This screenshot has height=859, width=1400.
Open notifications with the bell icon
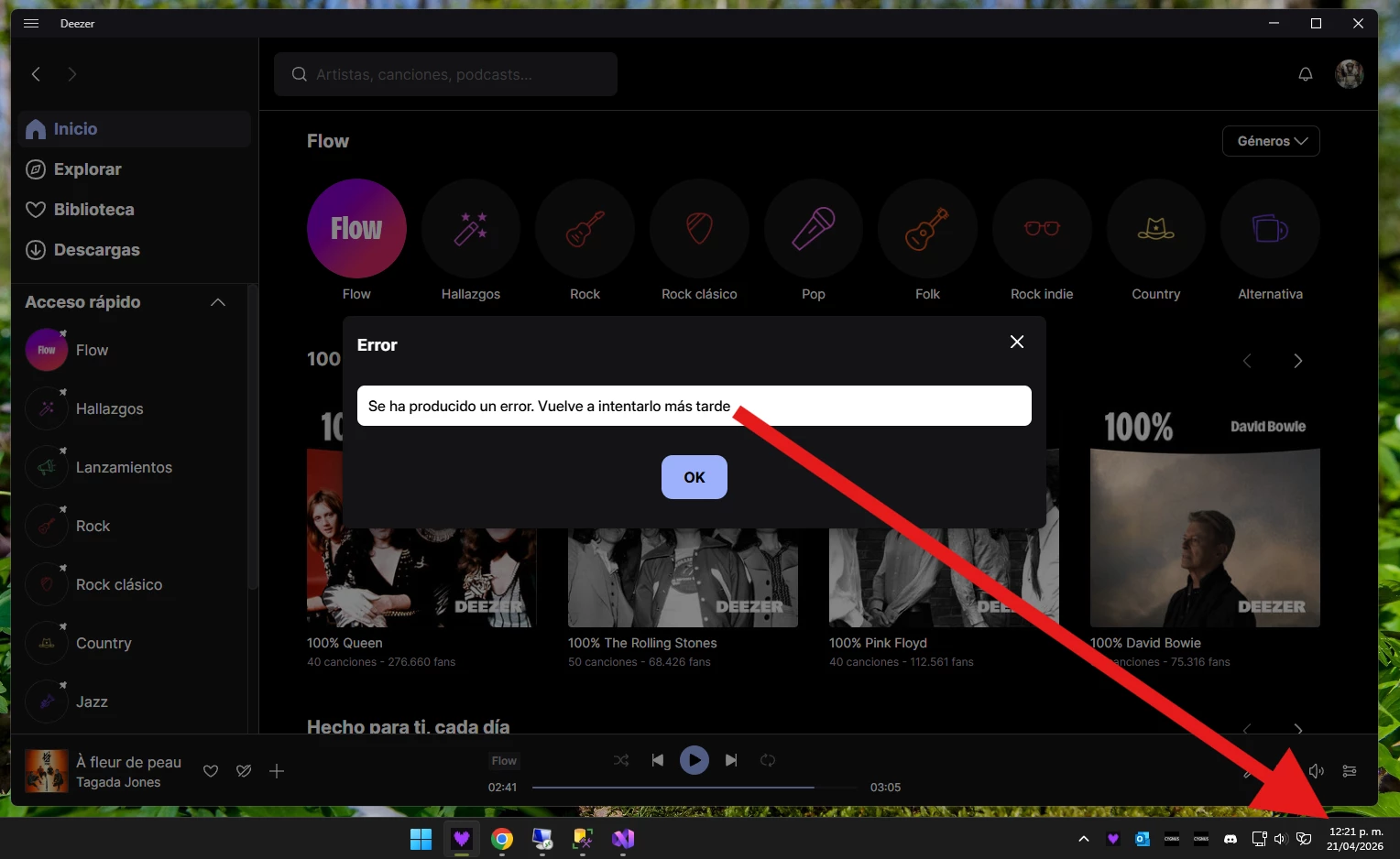click(1306, 74)
